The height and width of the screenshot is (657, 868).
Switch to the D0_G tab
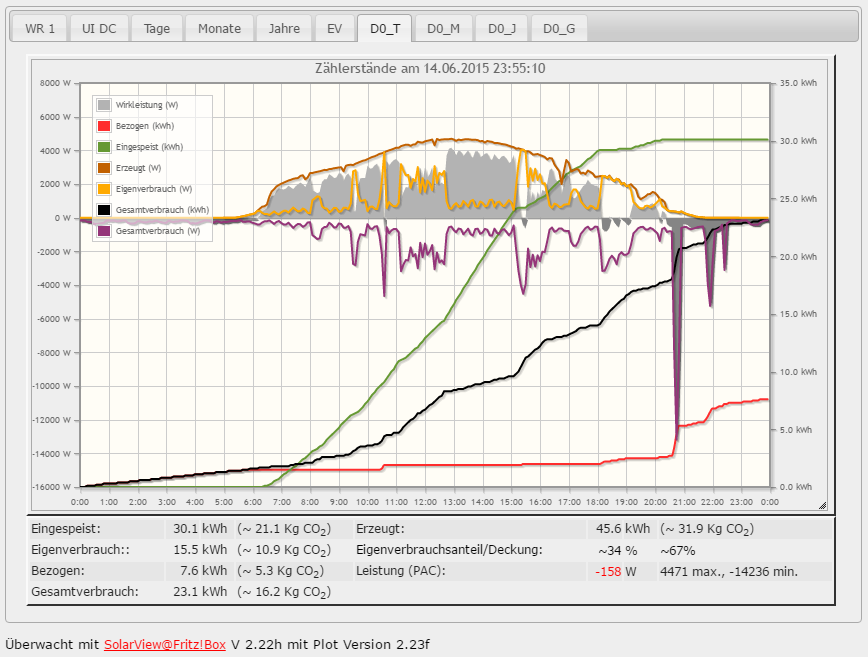point(559,28)
